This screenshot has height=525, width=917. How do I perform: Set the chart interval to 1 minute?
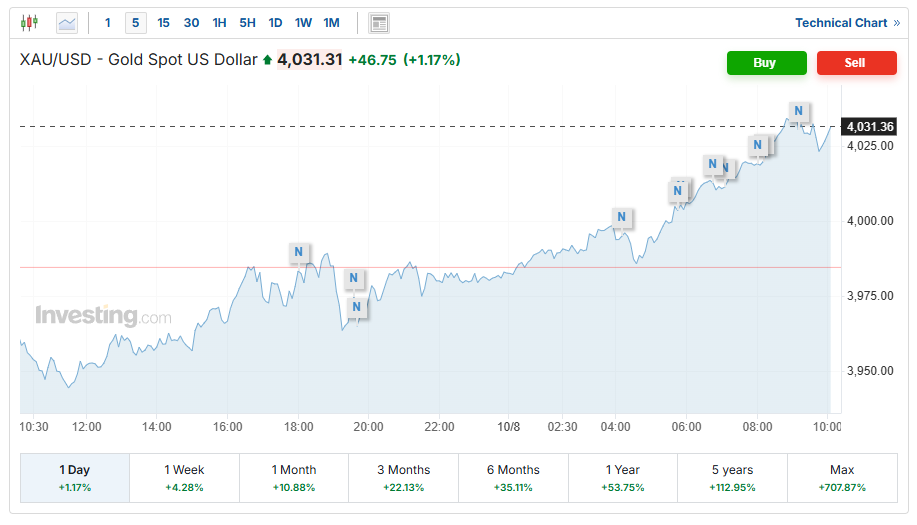[x=108, y=22]
